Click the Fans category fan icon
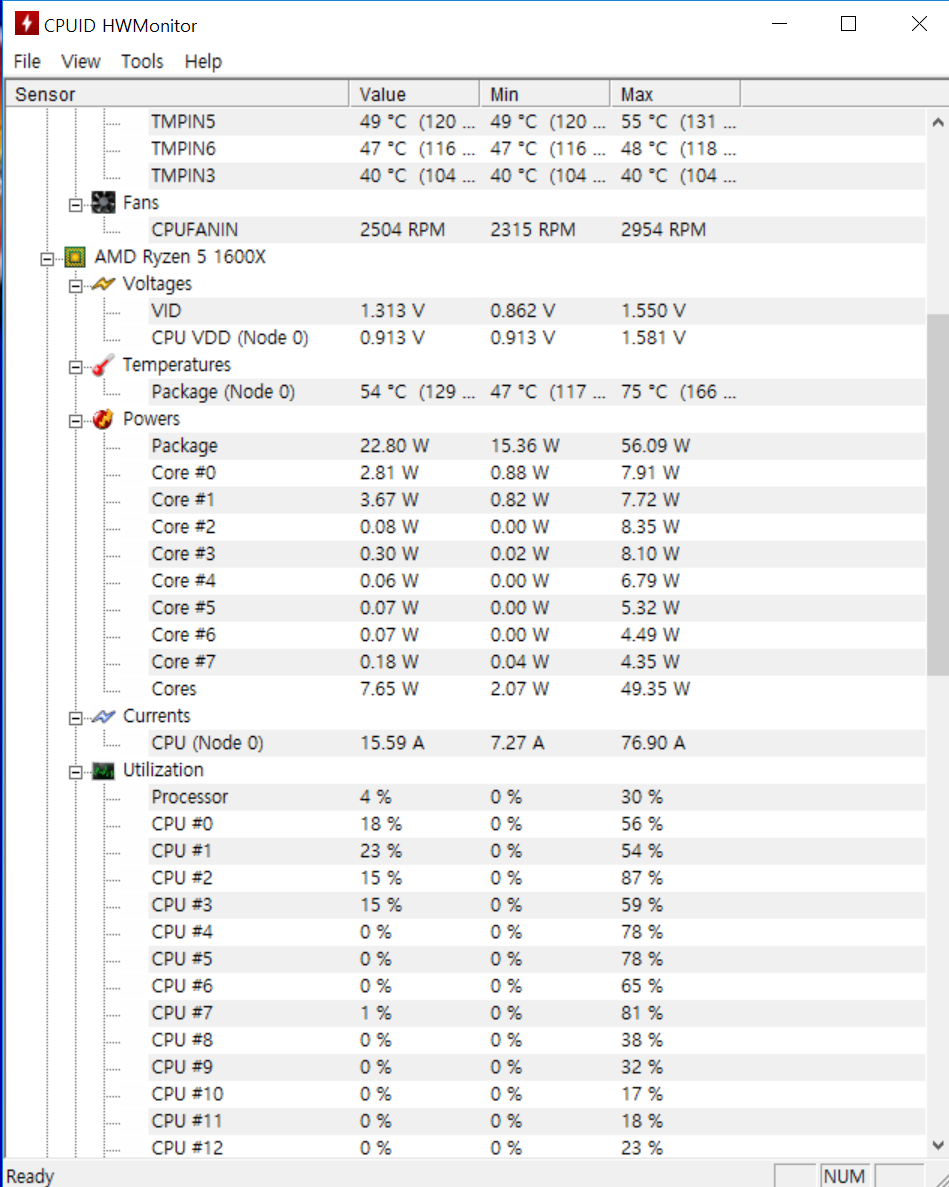 click(x=103, y=203)
